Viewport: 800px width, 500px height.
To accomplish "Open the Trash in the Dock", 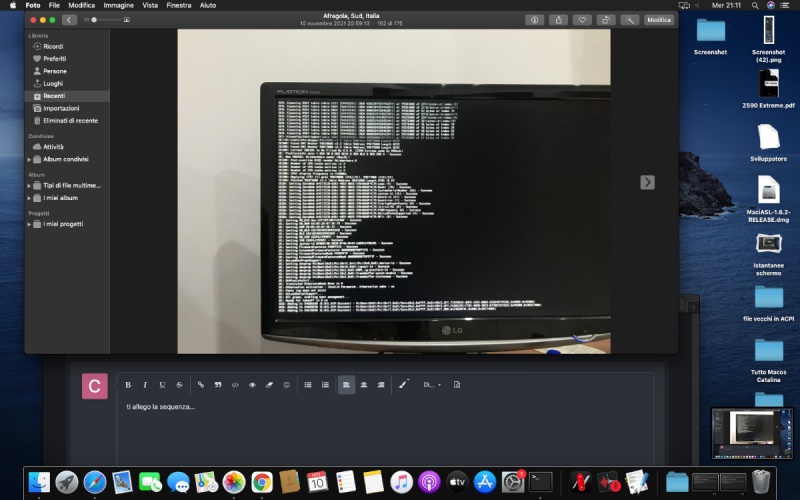I will click(761, 482).
